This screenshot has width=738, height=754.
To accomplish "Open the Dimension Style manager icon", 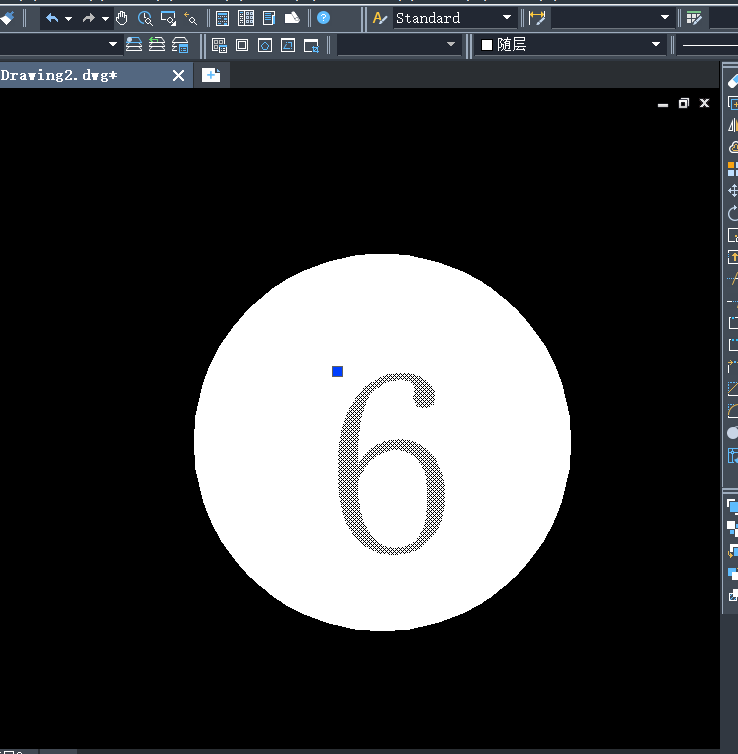I will [x=537, y=19].
